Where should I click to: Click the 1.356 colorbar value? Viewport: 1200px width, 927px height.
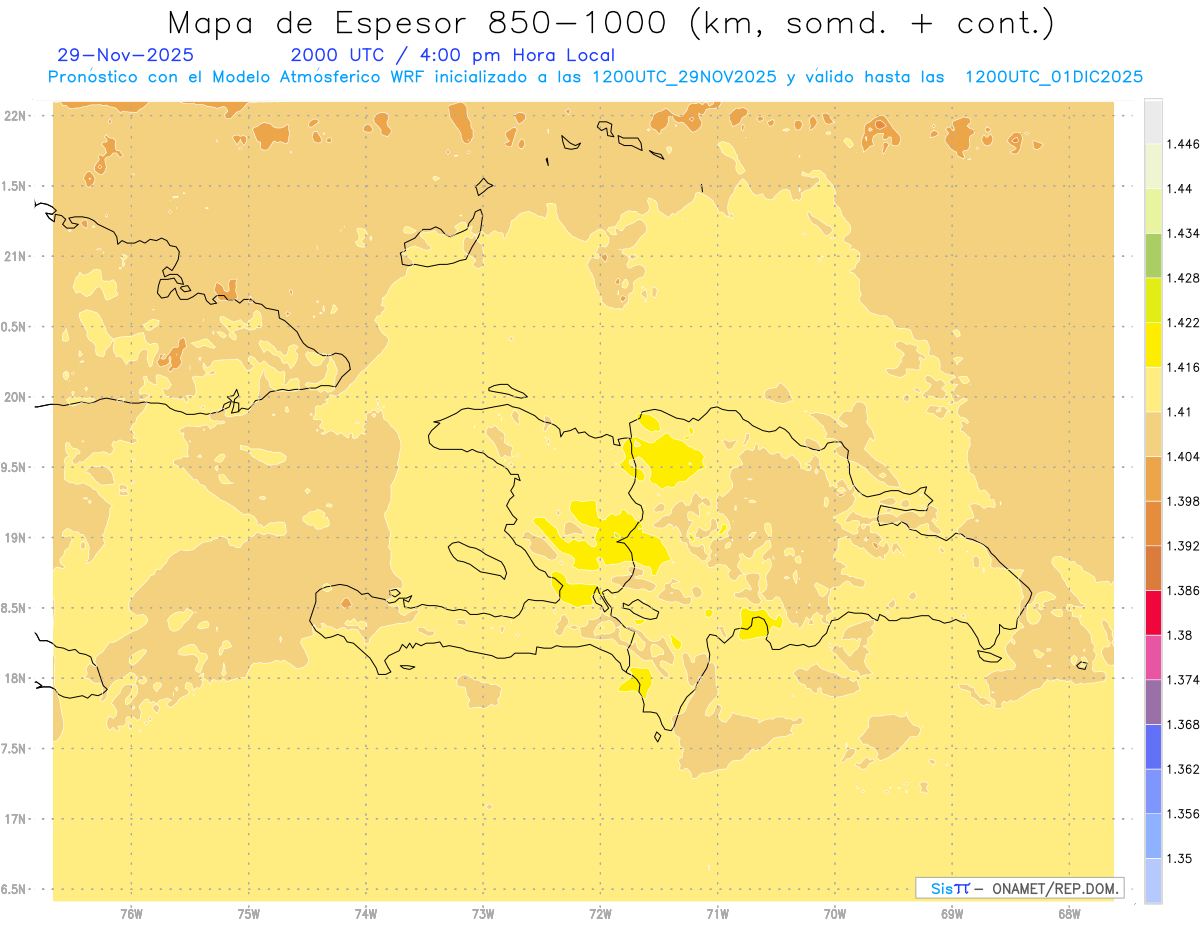click(x=1183, y=814)
